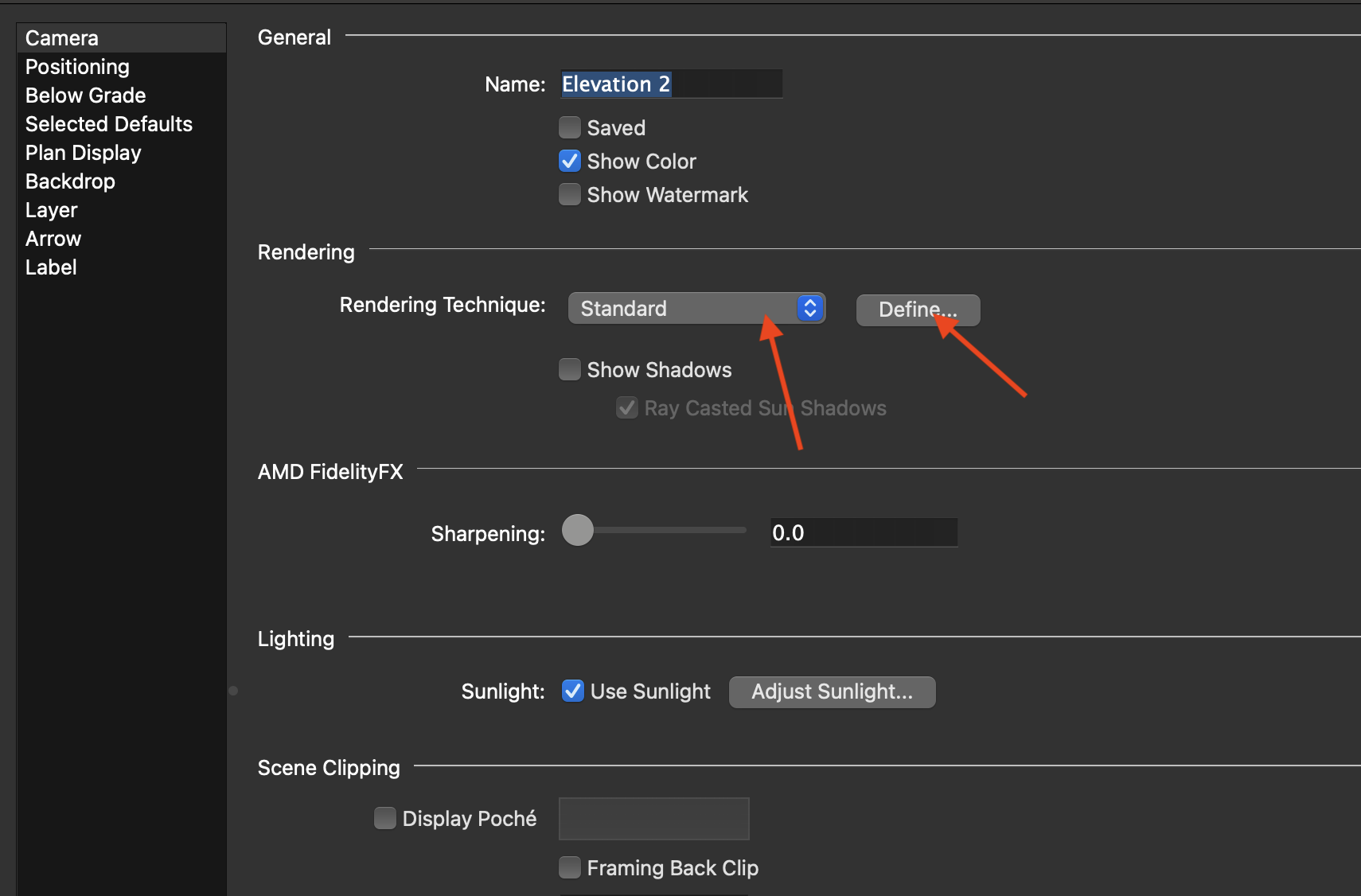Enable Show Watermark checkbox
This screenshot has height=896, width=1361.
point(570,194)
